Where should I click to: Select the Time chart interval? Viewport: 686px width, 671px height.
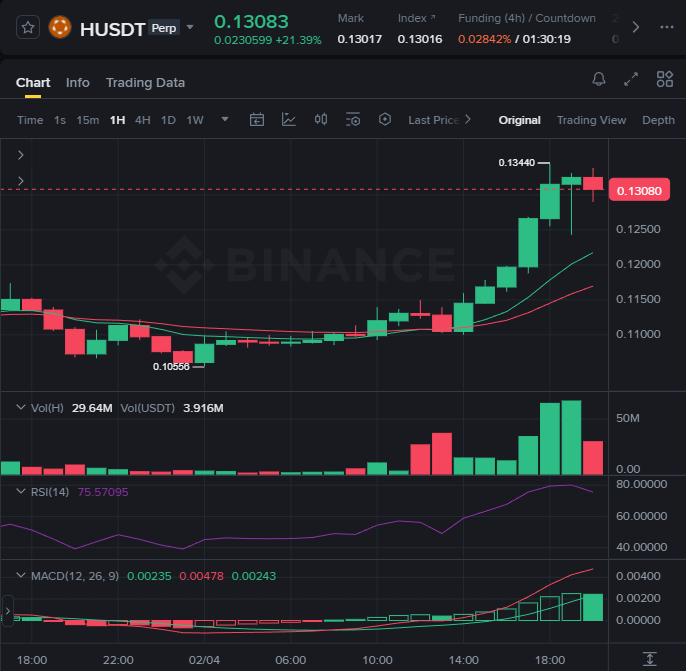30,120
